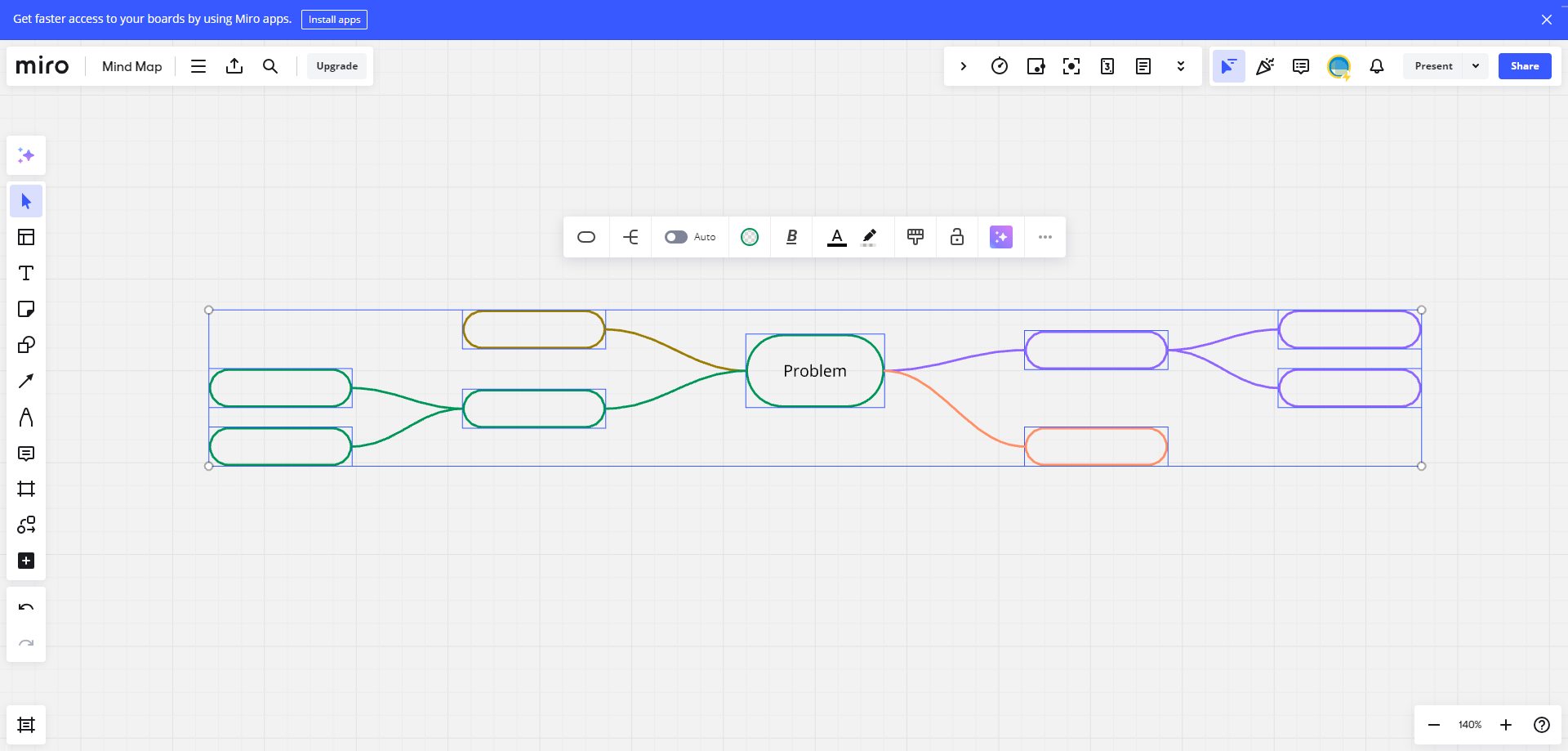Zoom out with the minus button
Screen dimensions: 1568x751
pos(1434,725)
